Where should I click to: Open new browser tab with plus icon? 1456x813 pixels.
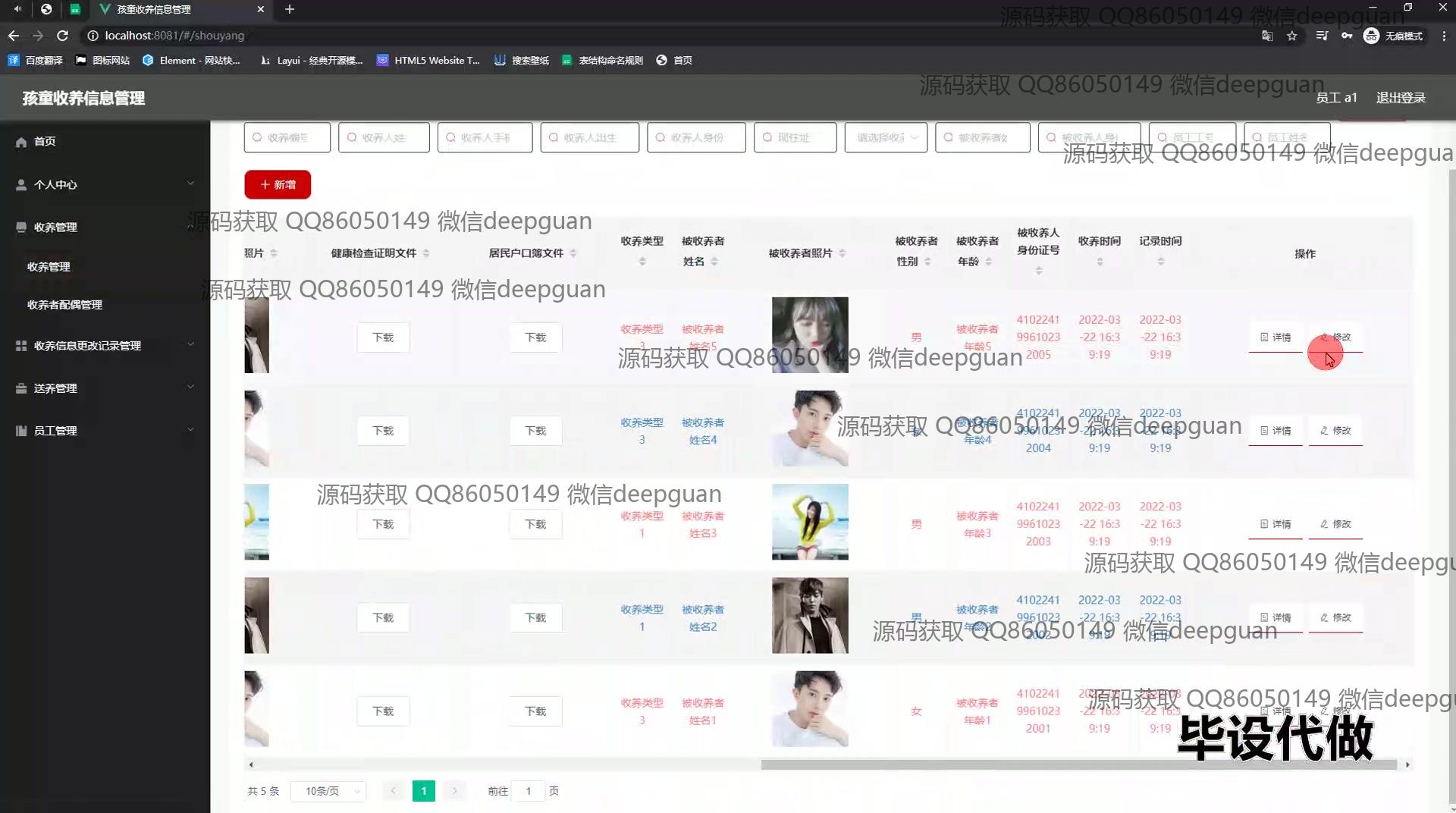point(289,9)
